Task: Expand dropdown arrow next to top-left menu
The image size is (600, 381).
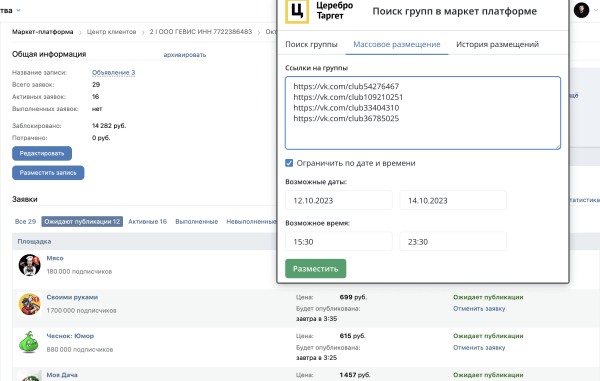Action: click(18, 10)
